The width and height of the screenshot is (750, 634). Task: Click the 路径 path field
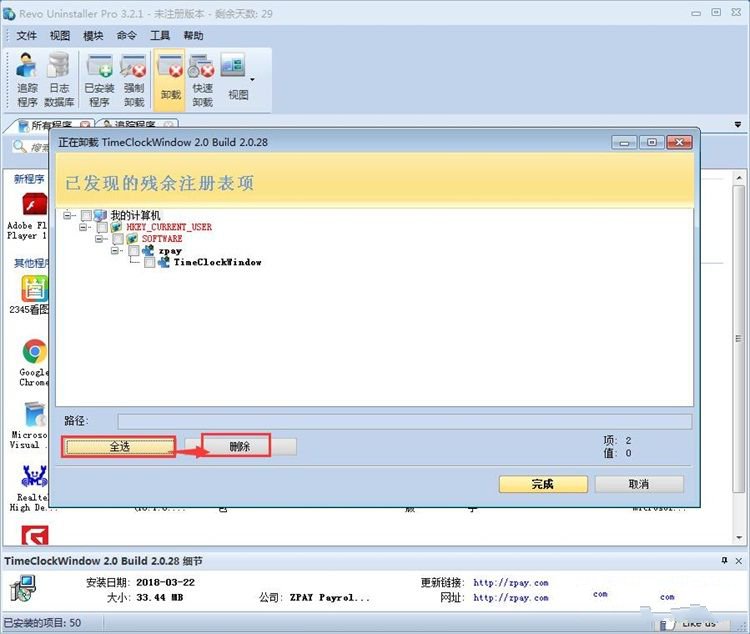[x=405, y=421]
